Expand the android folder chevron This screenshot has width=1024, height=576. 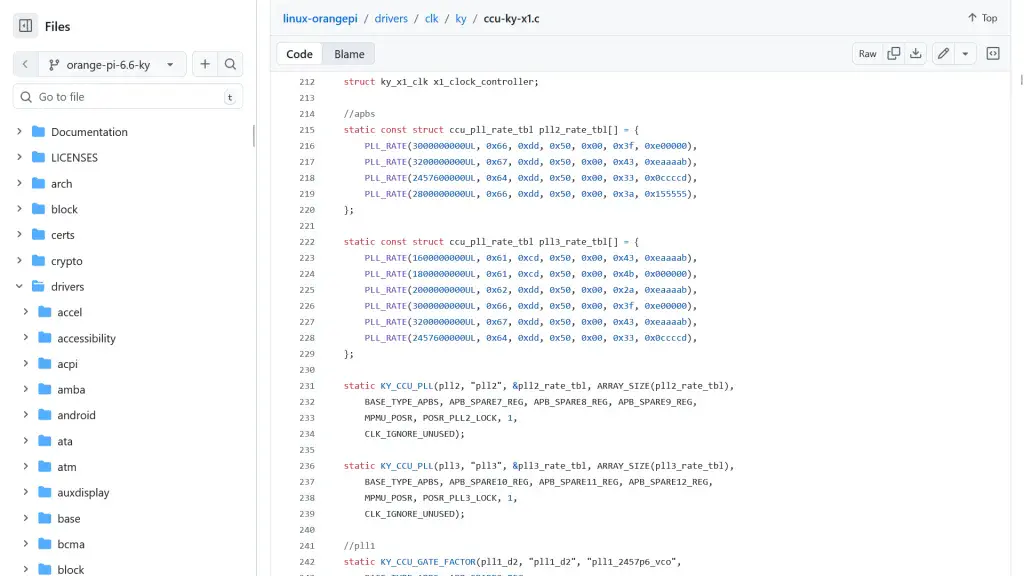click(26, 415)
